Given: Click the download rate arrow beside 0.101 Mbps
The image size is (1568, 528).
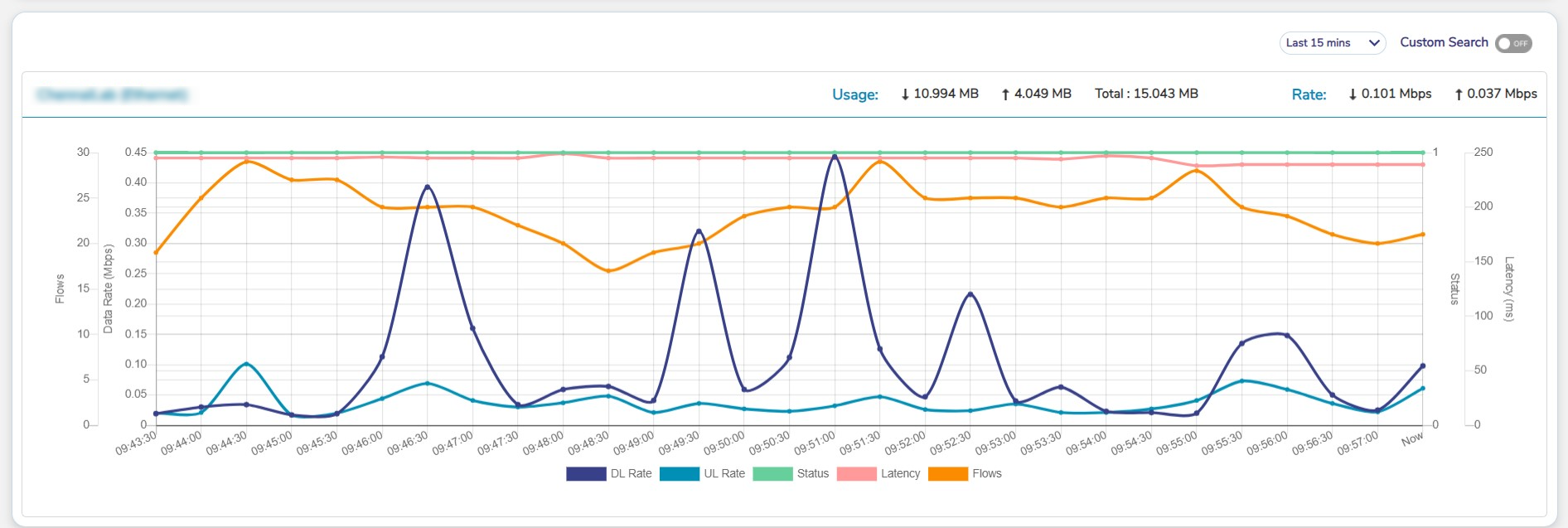Looking at the screenshot, I should coord(1353,94).
